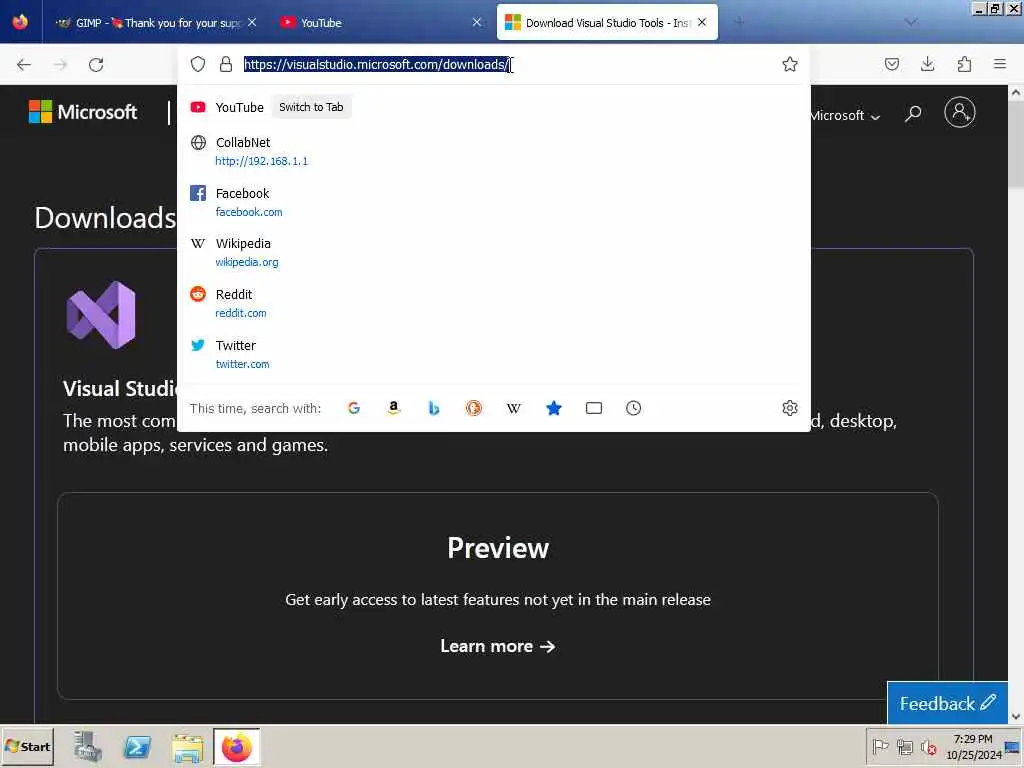1024x768 pixels.
Task: Open the Downloads panel arrow icon
Action: 927,64
